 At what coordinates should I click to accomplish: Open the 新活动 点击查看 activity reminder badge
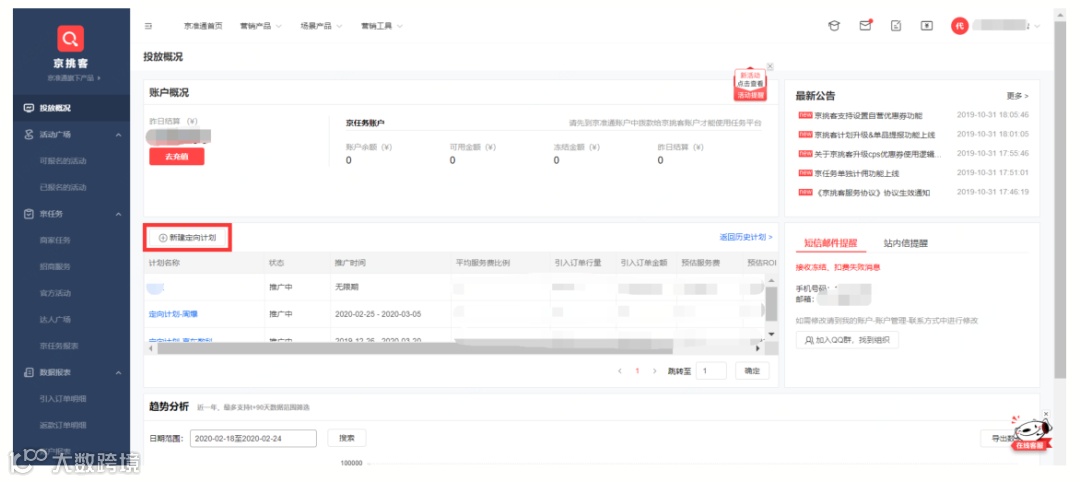tap(750, 85)
